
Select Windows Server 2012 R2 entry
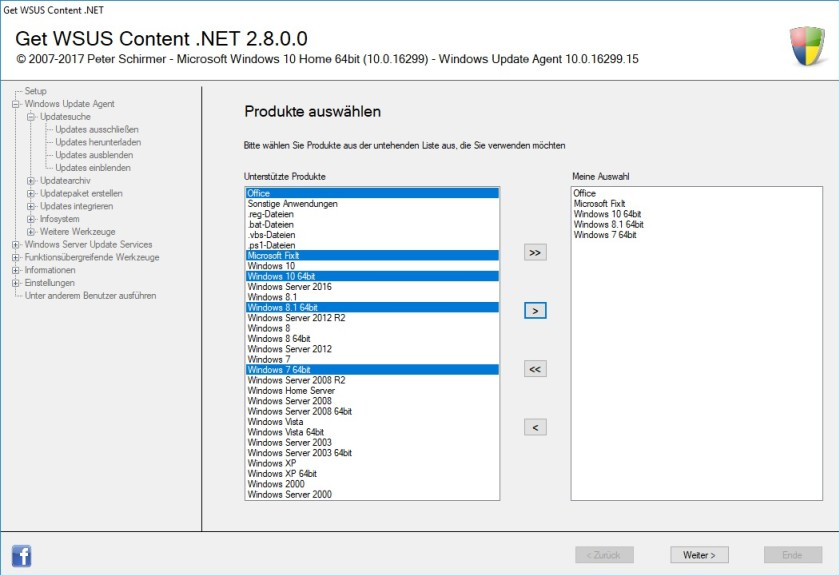372,318
